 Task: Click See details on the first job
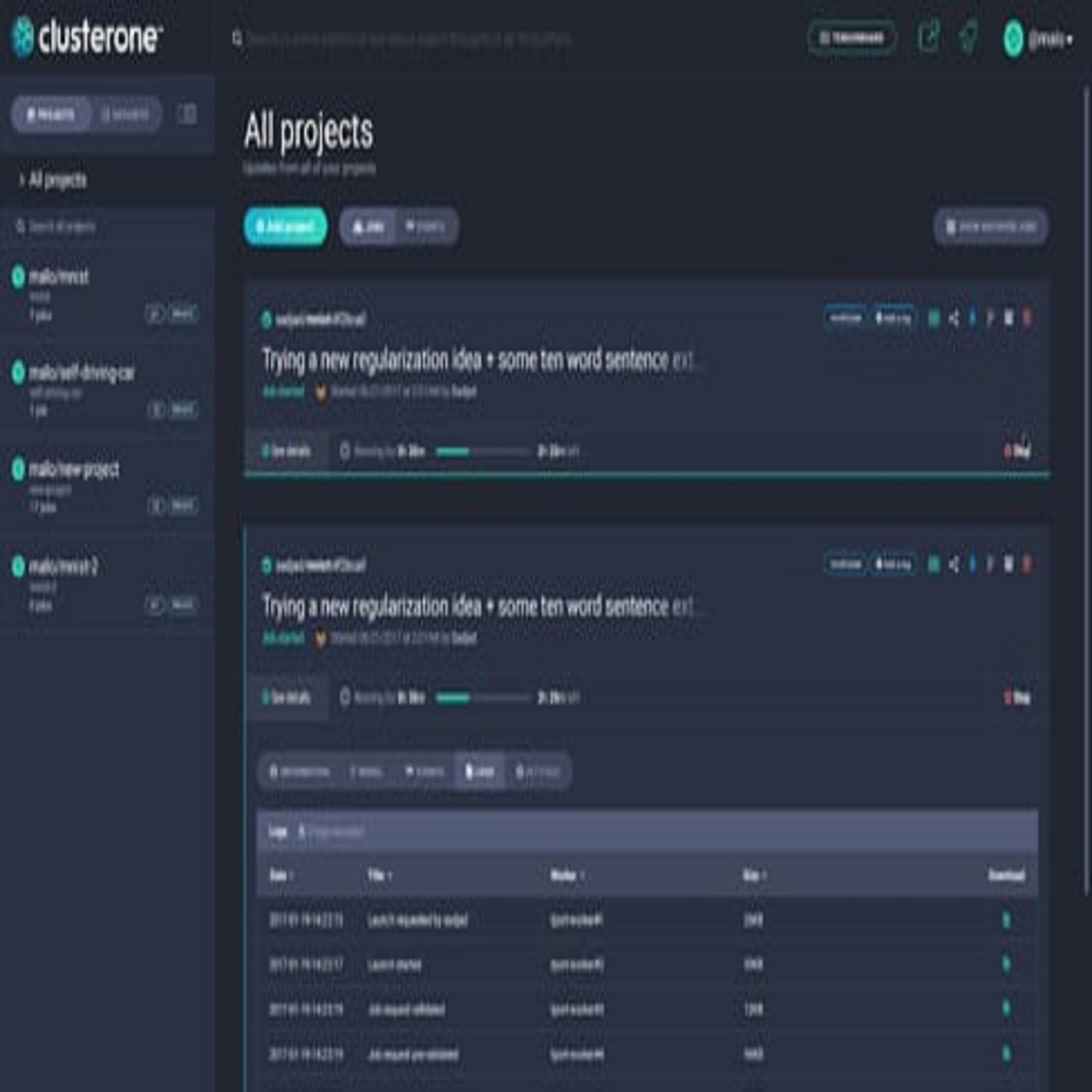286,451
